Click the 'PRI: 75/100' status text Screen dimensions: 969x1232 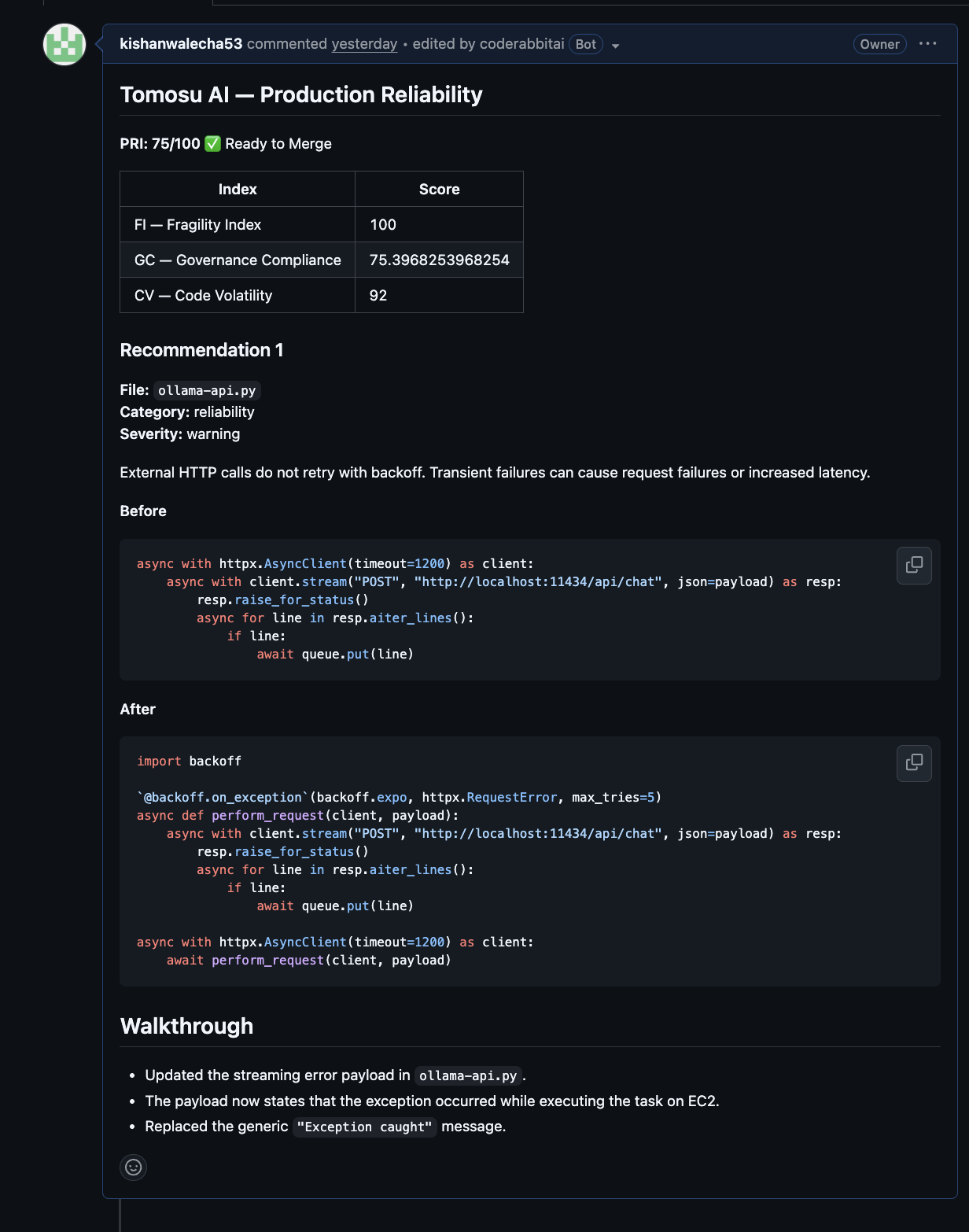(x=160, y=144)
